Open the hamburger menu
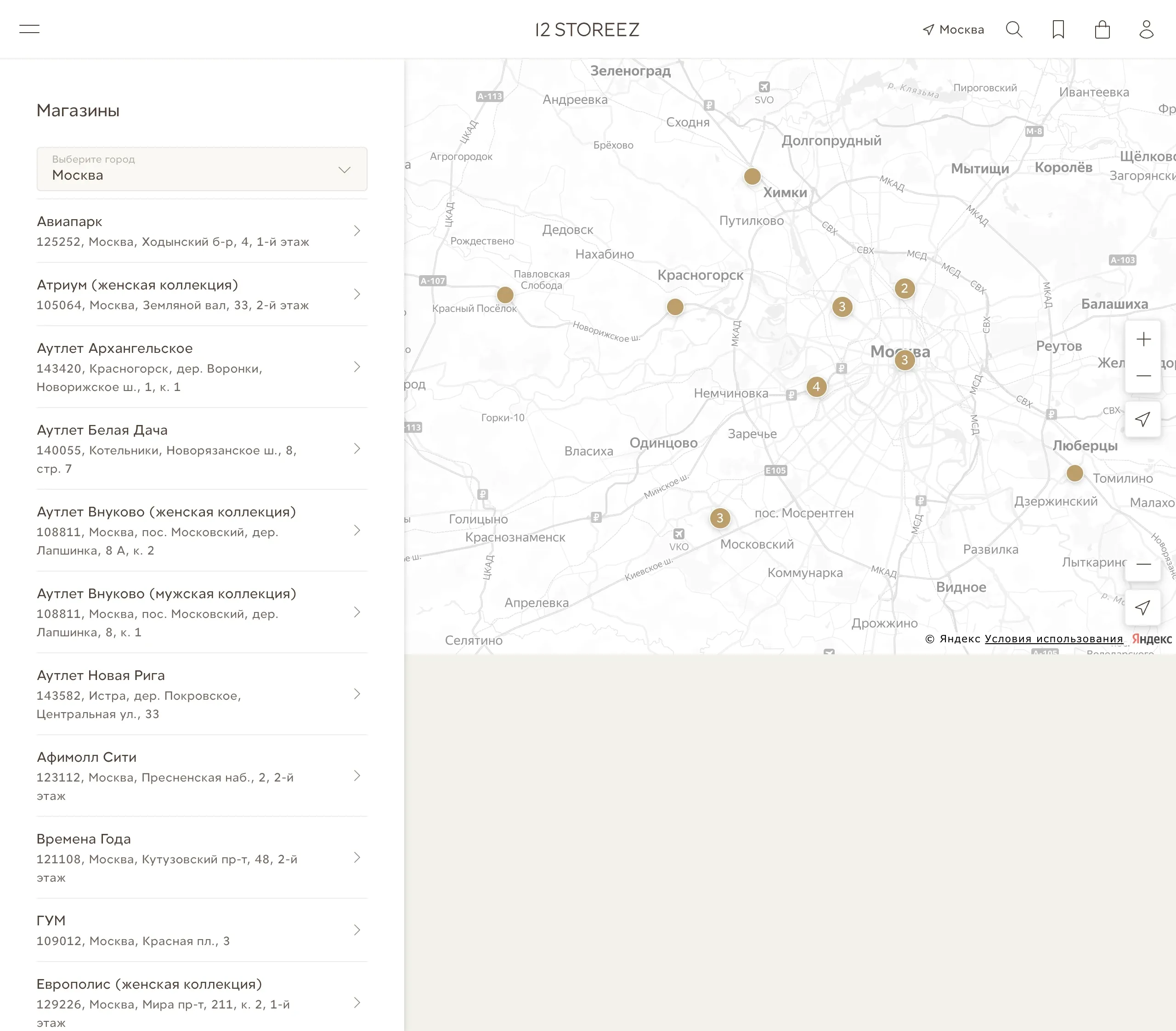The height and width of the screenshot is (1031, 1176). click(x=29, y=29)
